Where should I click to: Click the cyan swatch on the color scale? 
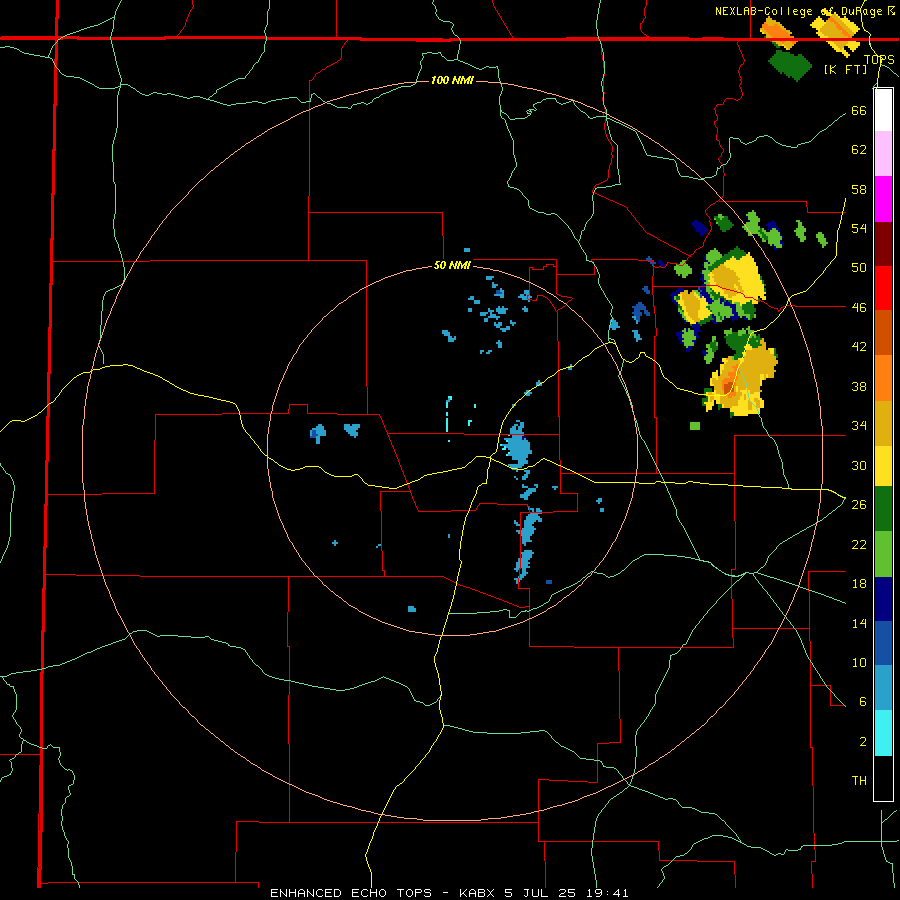(883, 733)
